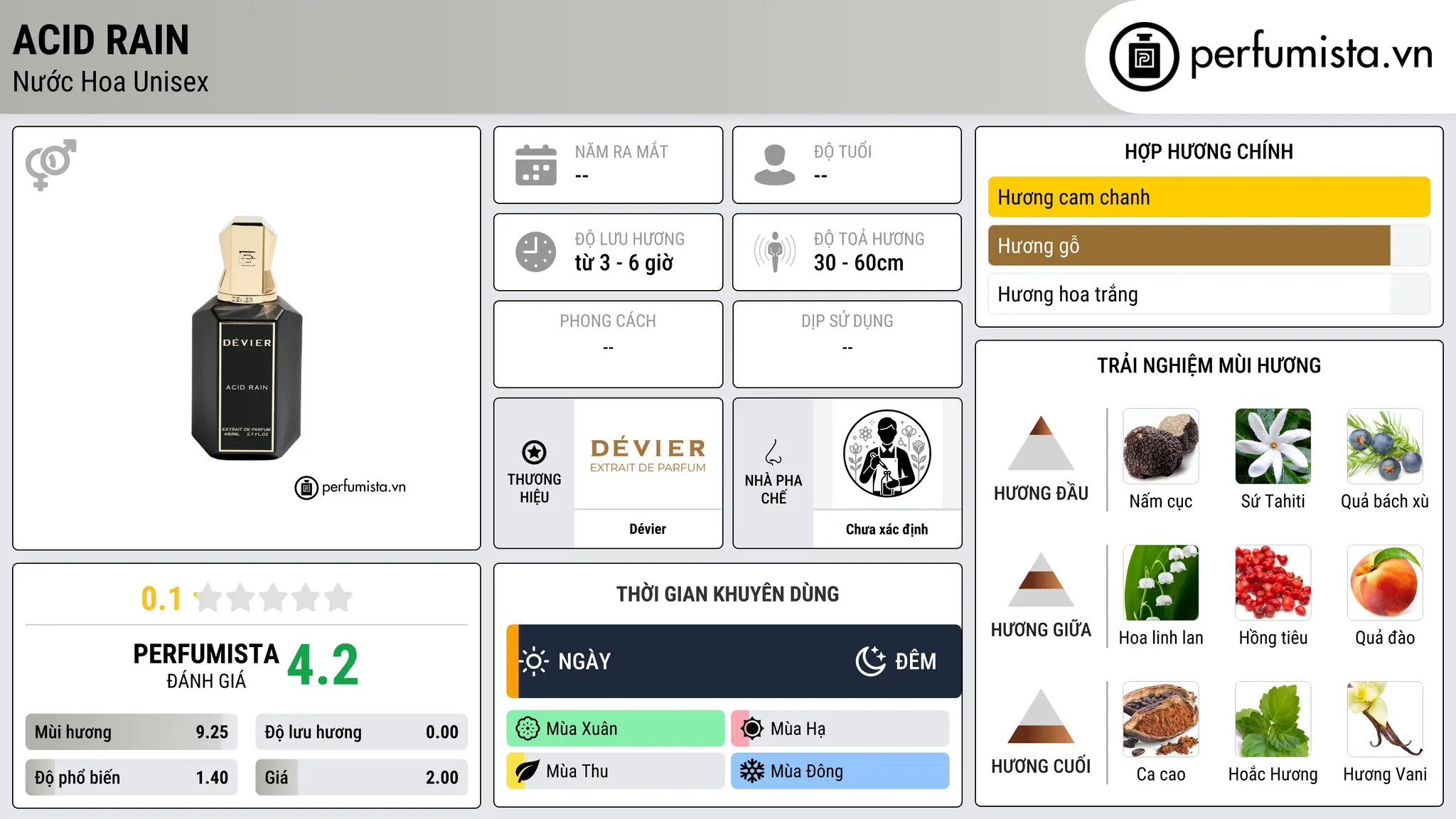Open the Sứ Tahiti note image

(x=1273, y=446)
